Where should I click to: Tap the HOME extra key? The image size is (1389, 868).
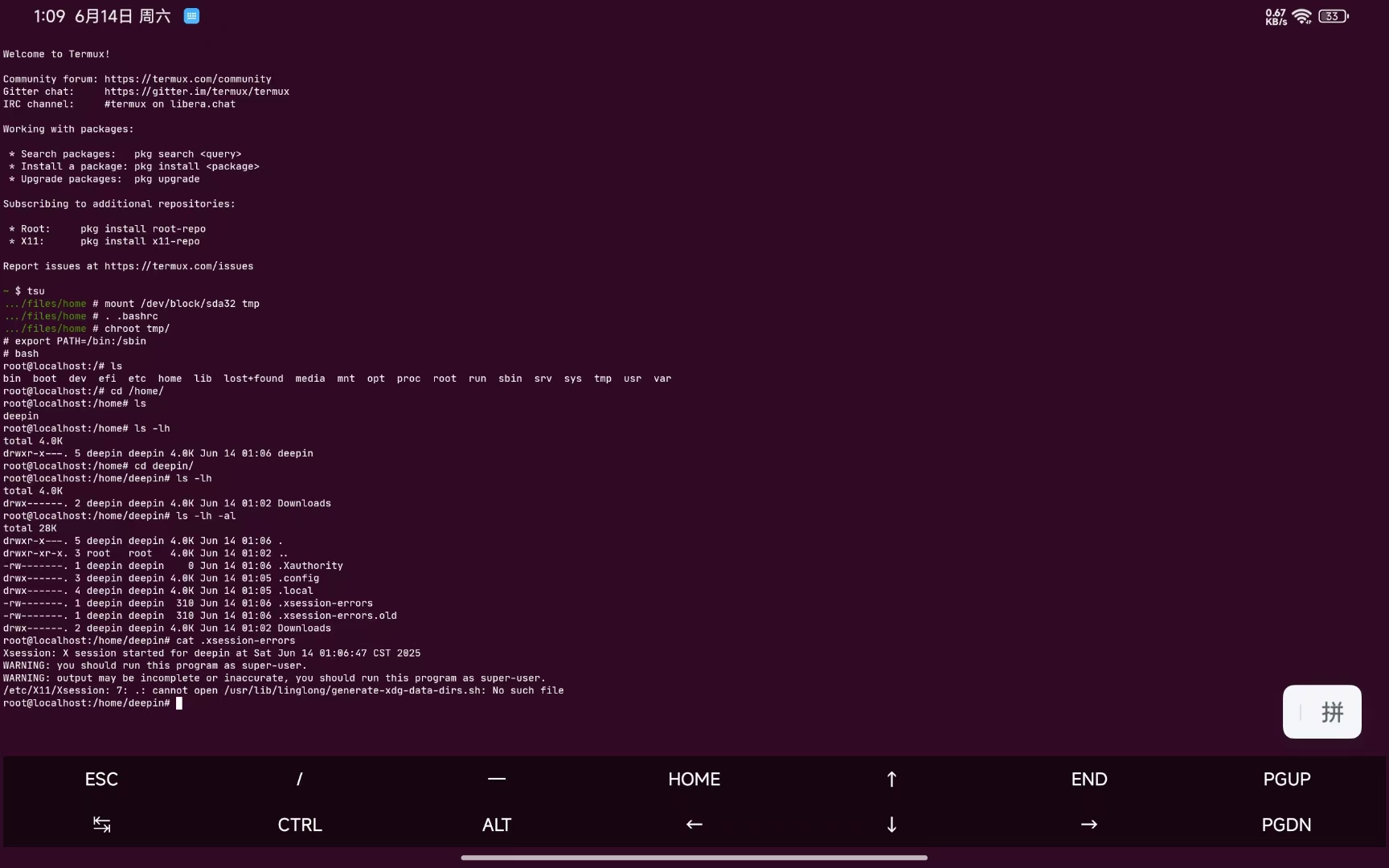point(694,779)
